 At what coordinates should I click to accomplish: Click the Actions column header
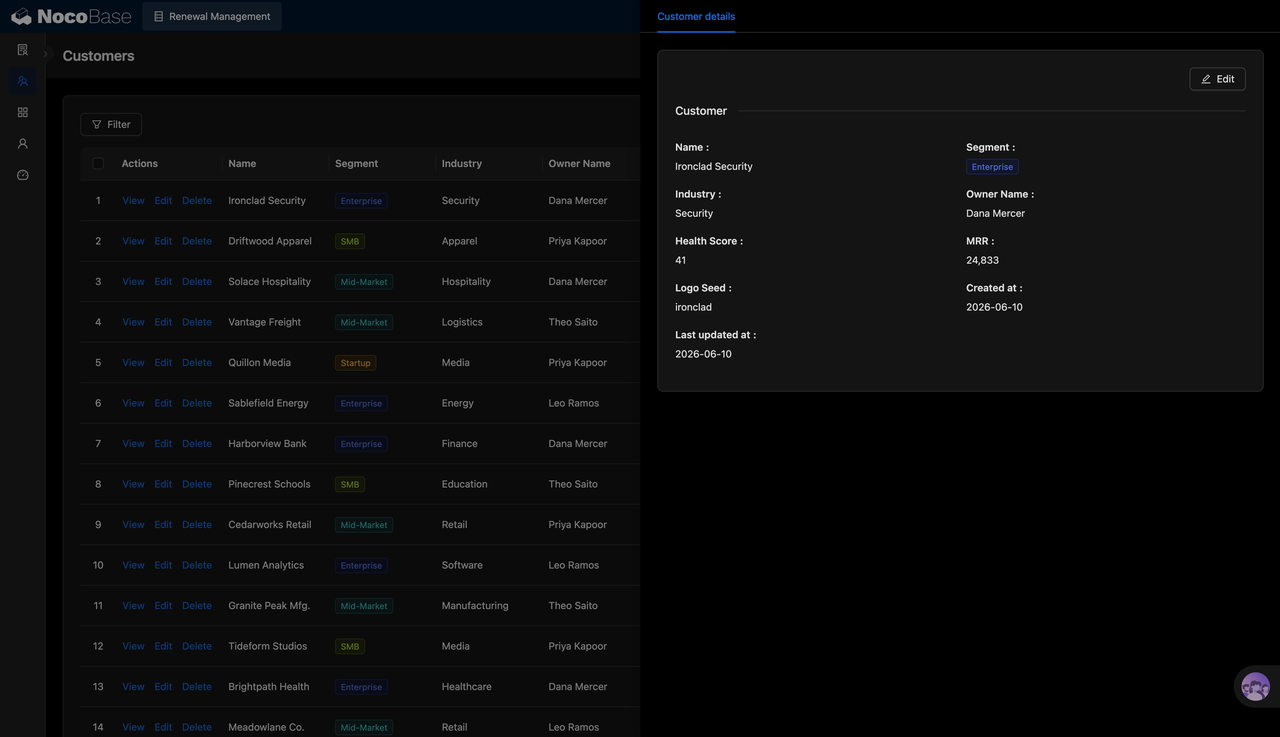coord(140,163)
